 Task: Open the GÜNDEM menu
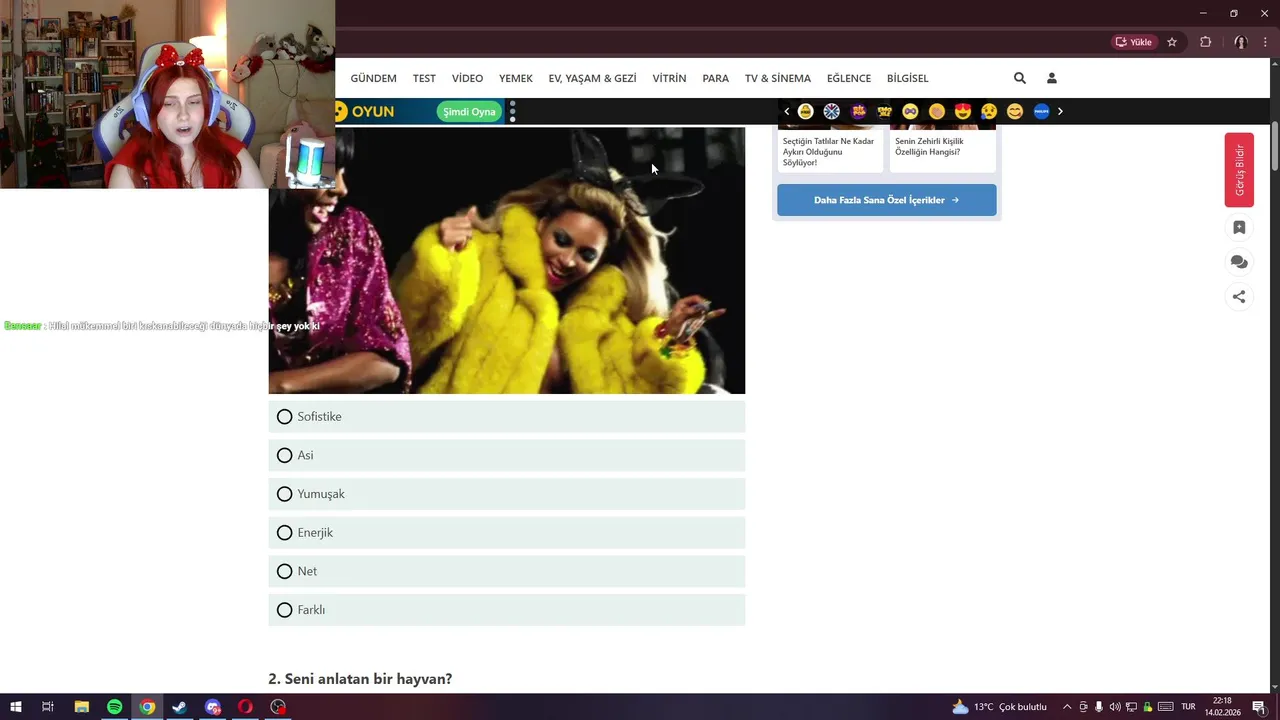coord(373,78)
